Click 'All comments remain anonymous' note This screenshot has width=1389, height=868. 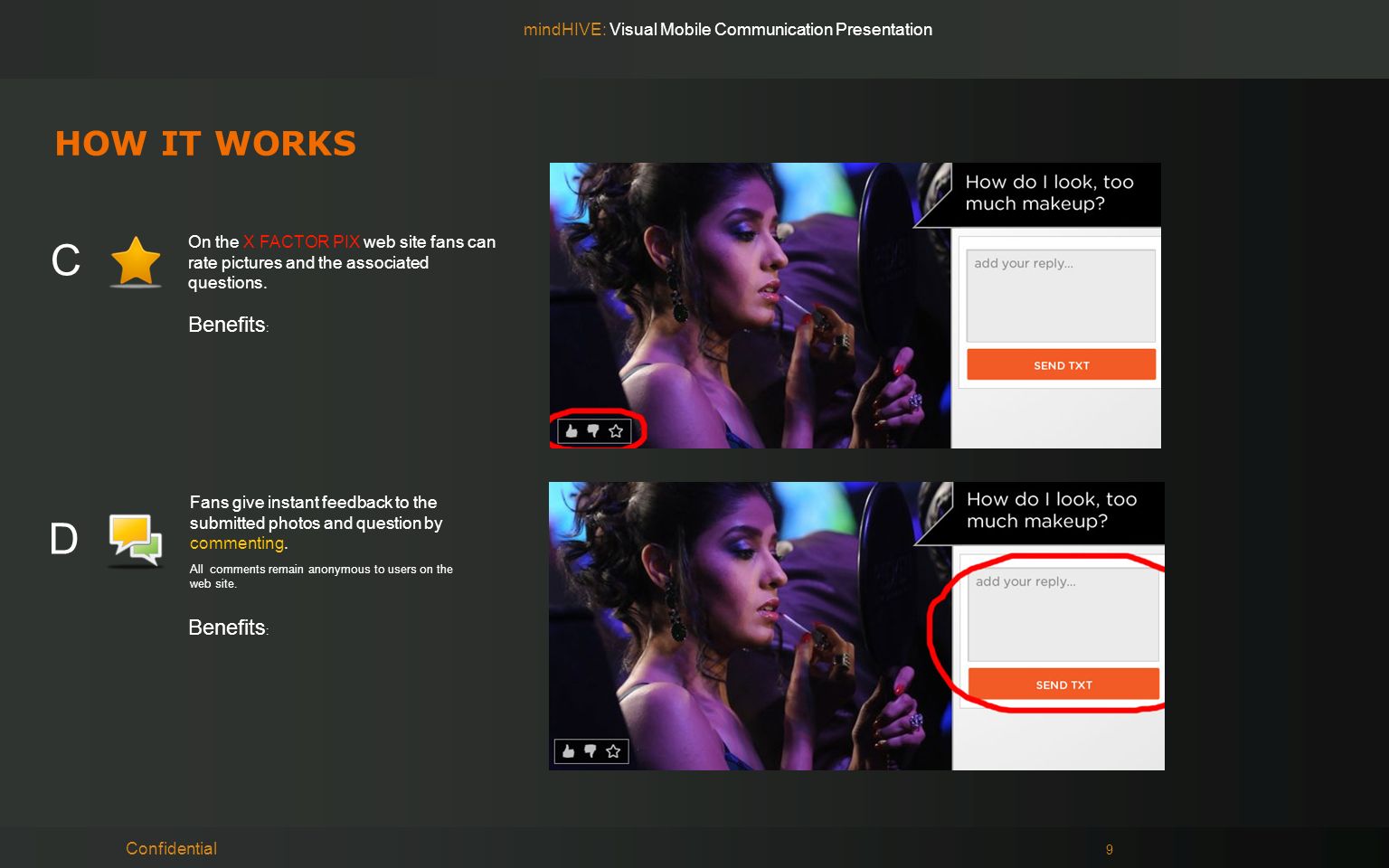point(321,576)
